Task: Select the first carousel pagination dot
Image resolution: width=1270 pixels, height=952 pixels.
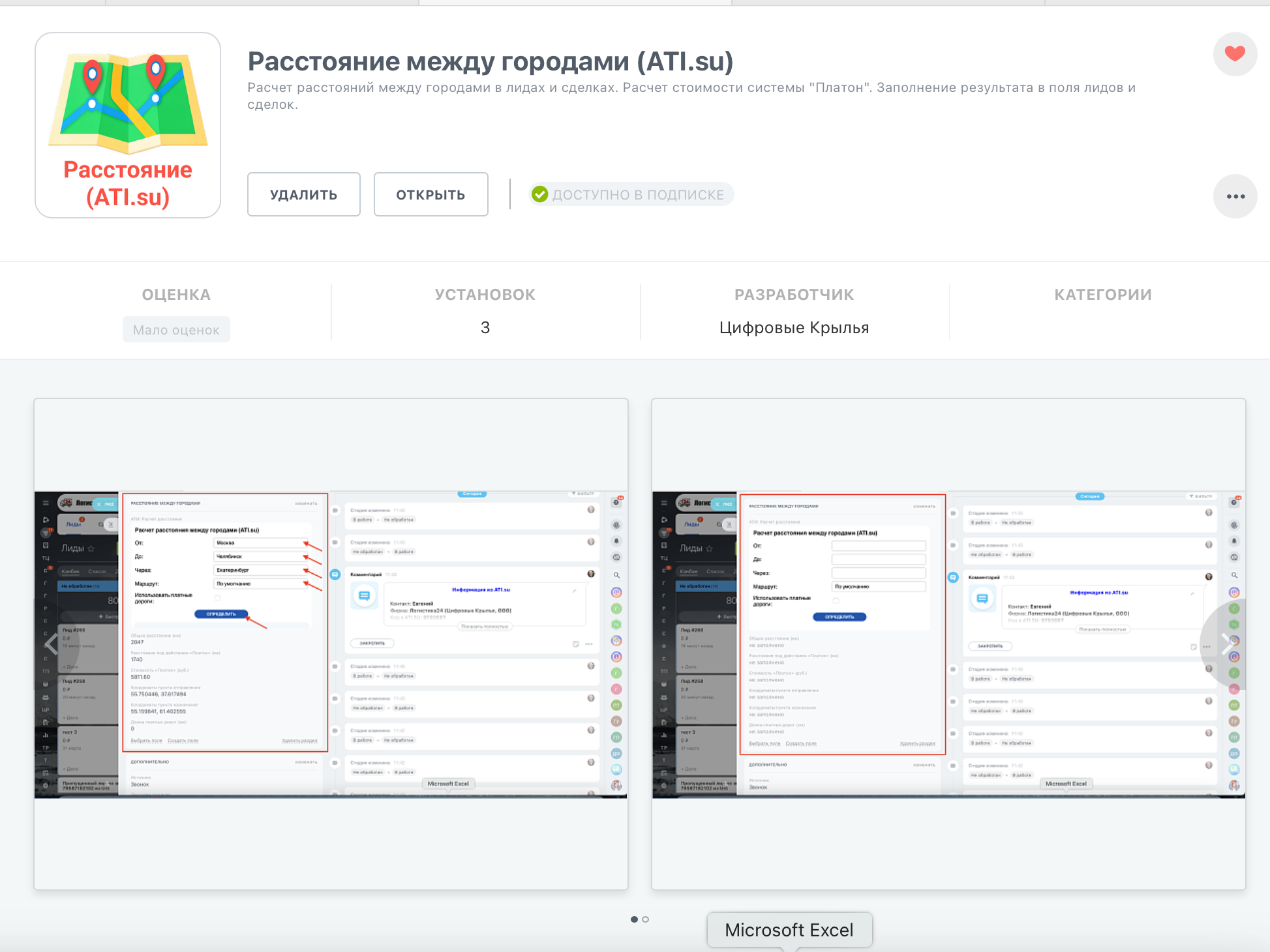Action: coord(634,919)
